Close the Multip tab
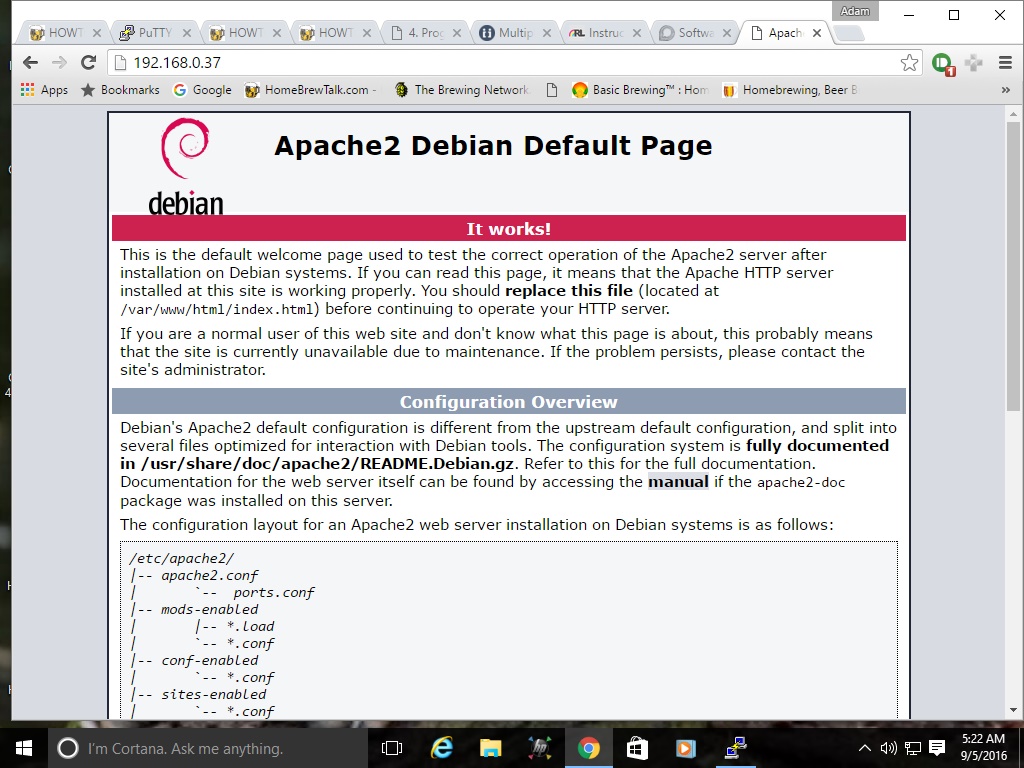The width and height of the screenshot is (1024, 768). point(547,33)
